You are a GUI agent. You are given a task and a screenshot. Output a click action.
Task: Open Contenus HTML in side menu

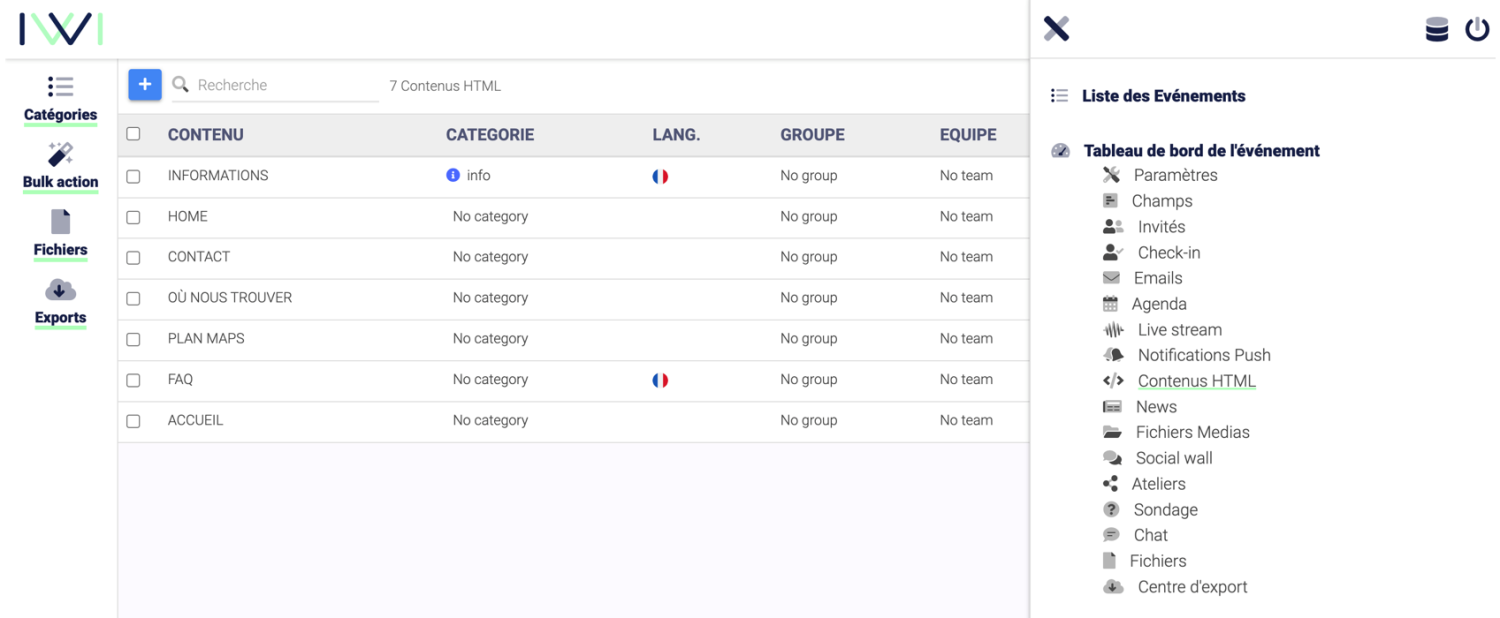[x=1196, y=381]
